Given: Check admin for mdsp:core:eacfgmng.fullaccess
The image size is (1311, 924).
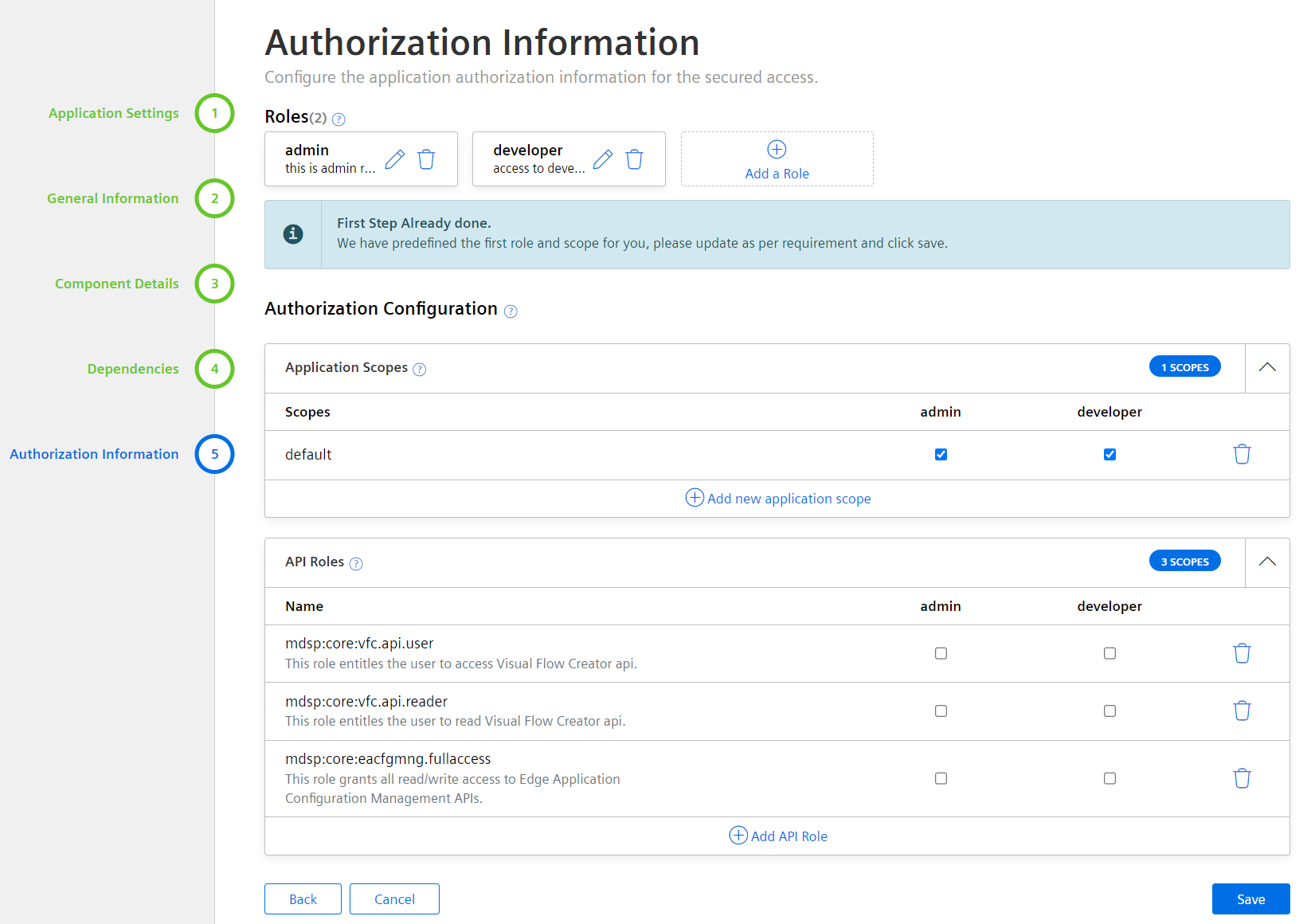Looking at the screenshot, I should click(x=941, y=778).
